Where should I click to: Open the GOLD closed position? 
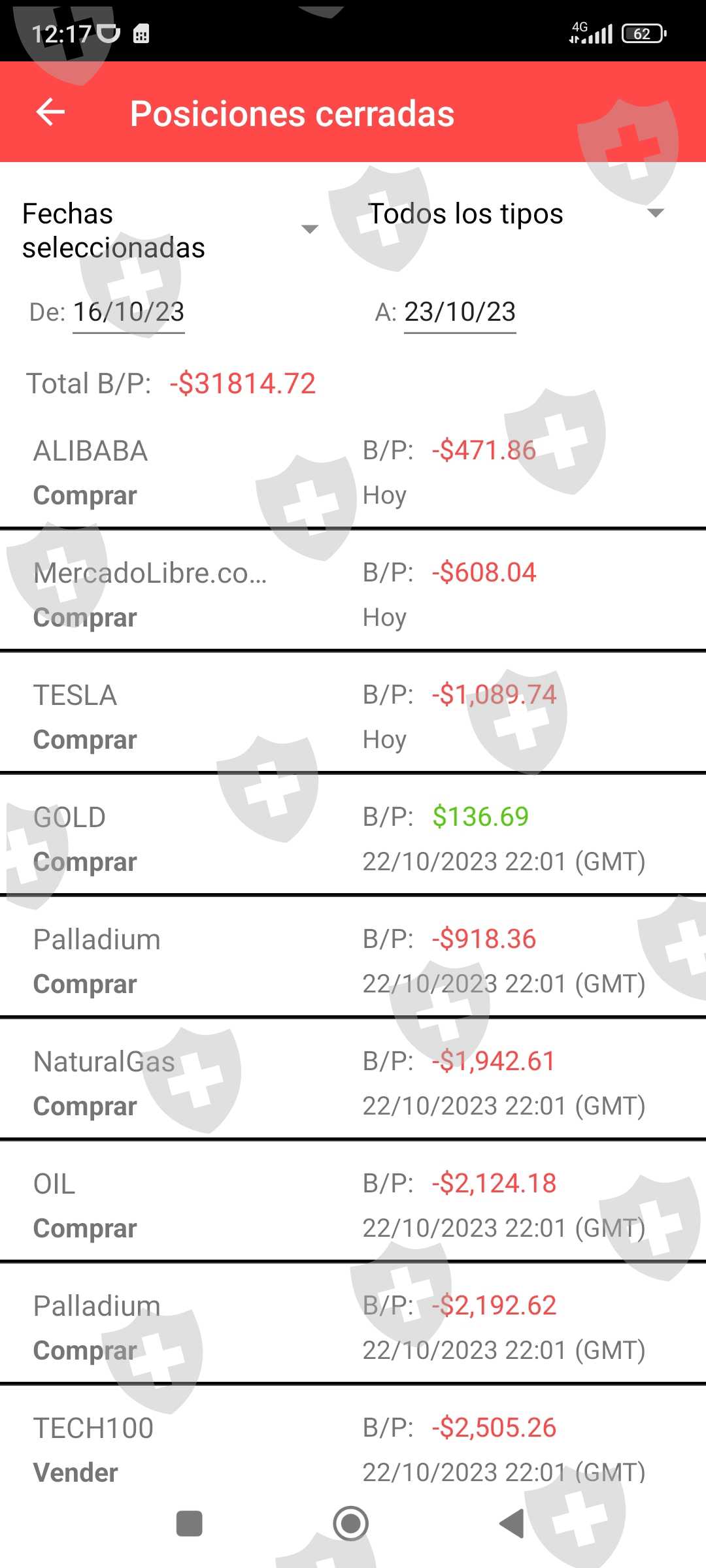coord(353,839)
